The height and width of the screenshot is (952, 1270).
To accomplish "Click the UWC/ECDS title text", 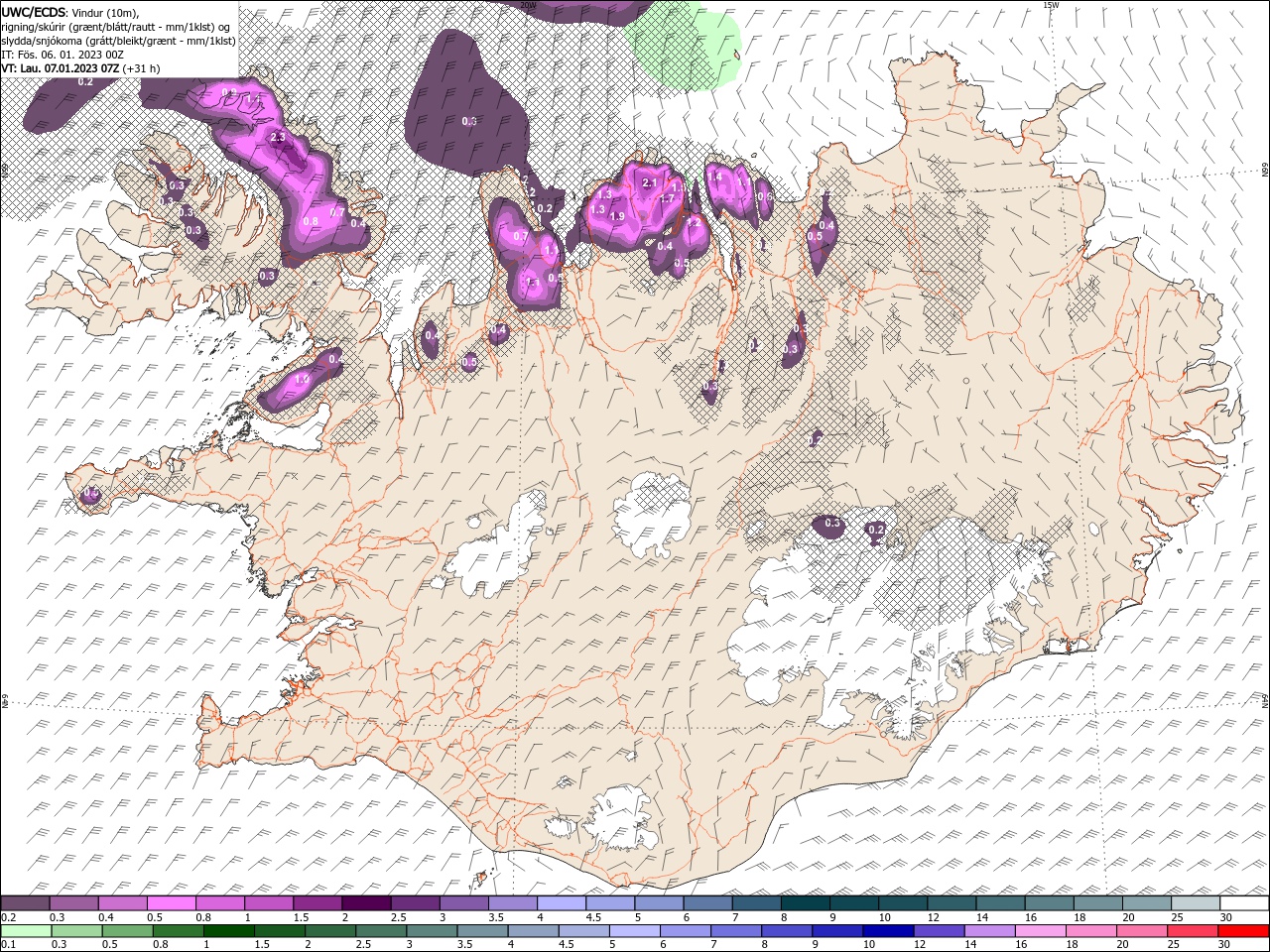I will click(x=34, y=11).
